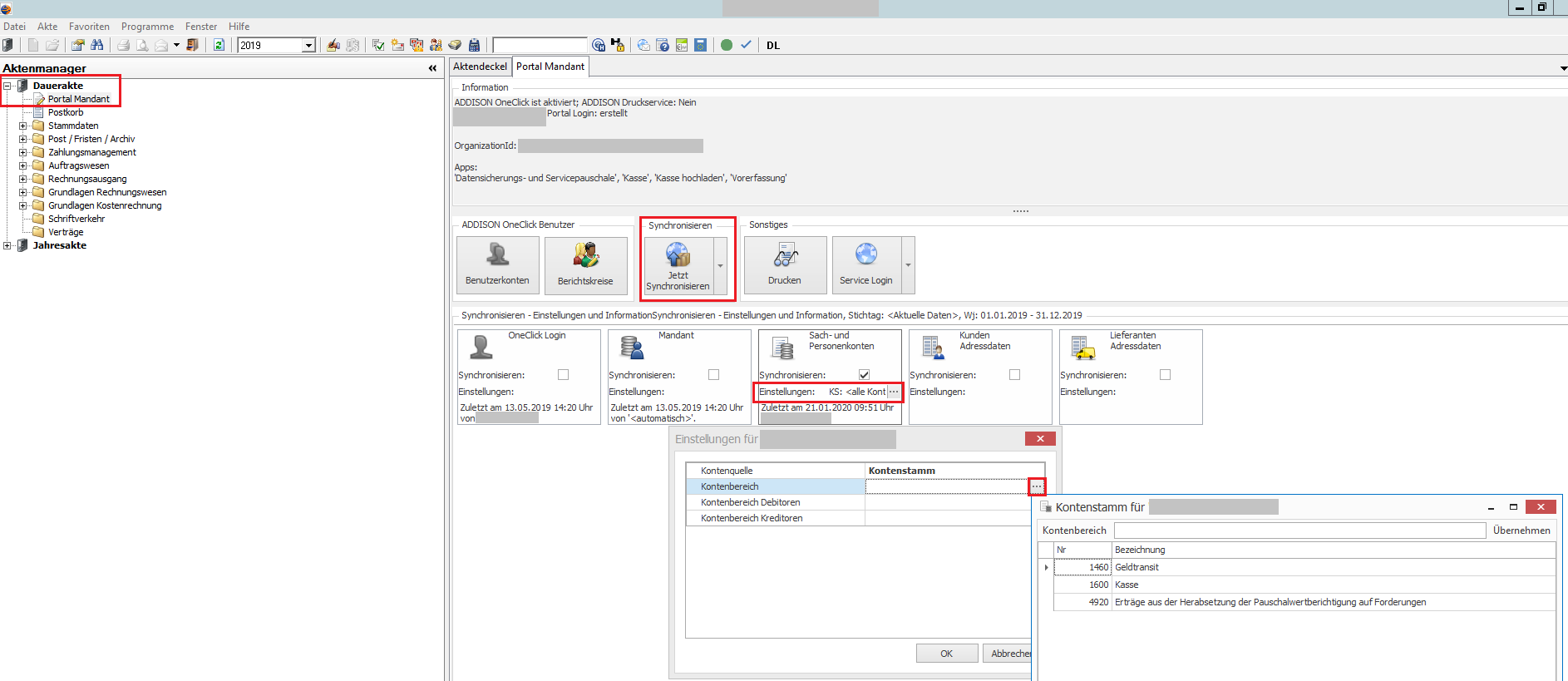Open Benutzerkonten user accounts
Viewport: 1568px width, 681px height.
(x=497, y=265)
